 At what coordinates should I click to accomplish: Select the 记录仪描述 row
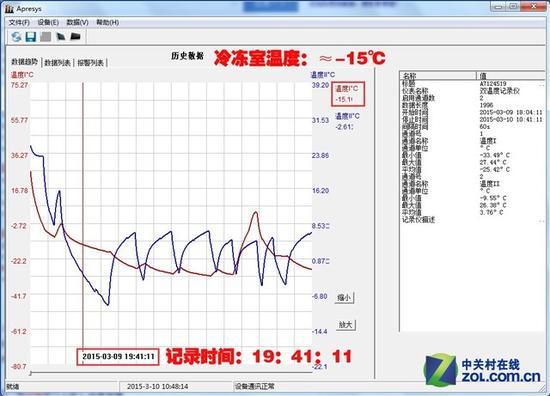point(472,220)
